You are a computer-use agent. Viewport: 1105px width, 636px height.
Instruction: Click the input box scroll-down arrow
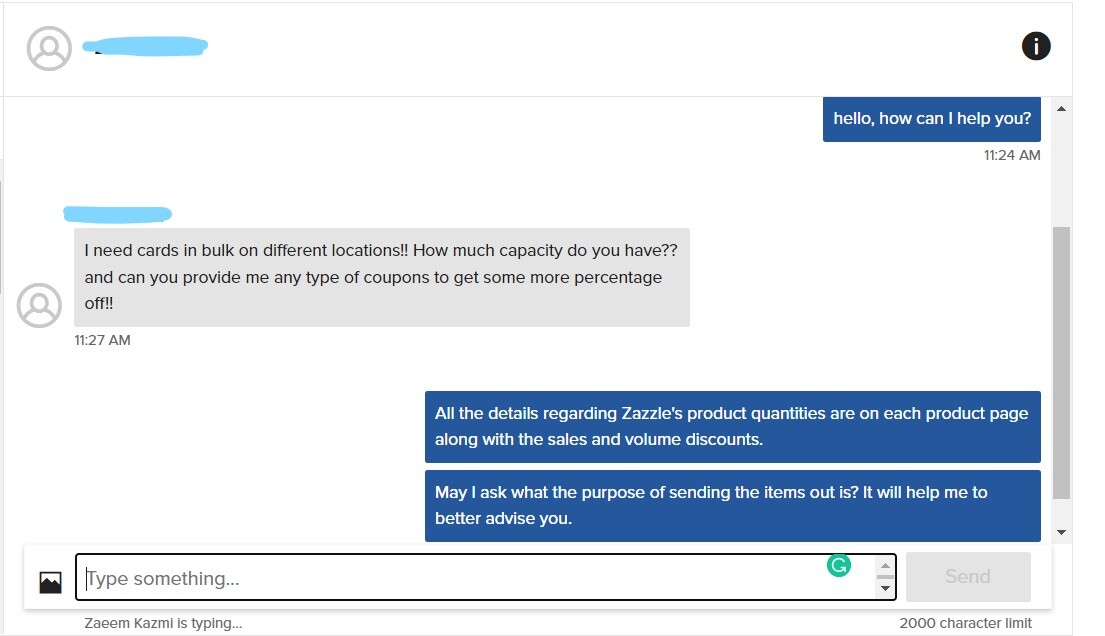click(x=885, y=588)
